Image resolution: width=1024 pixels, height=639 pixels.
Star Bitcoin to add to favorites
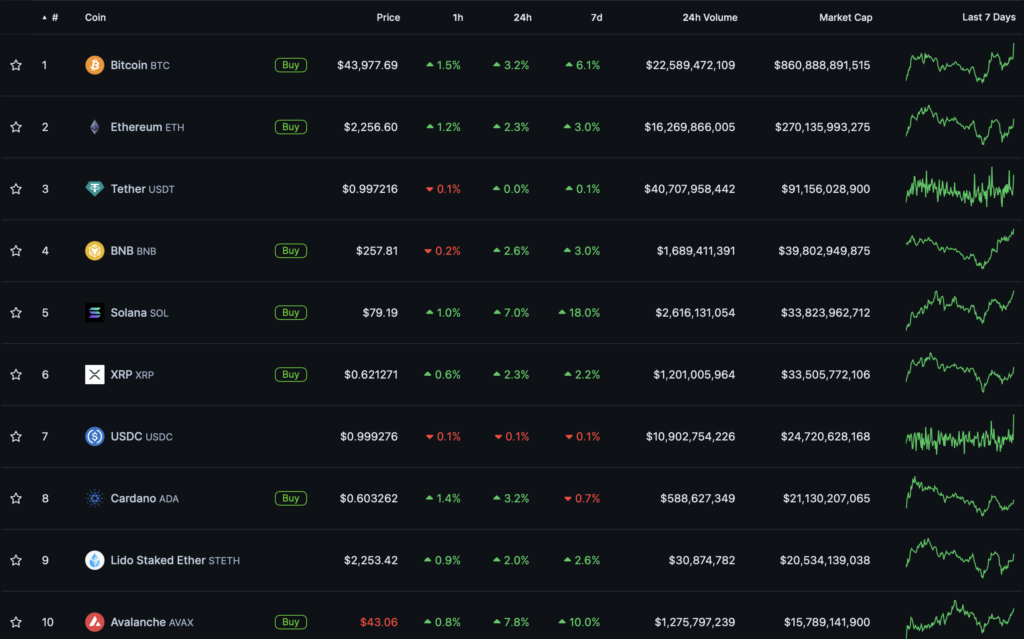click(x=16, y=65)
